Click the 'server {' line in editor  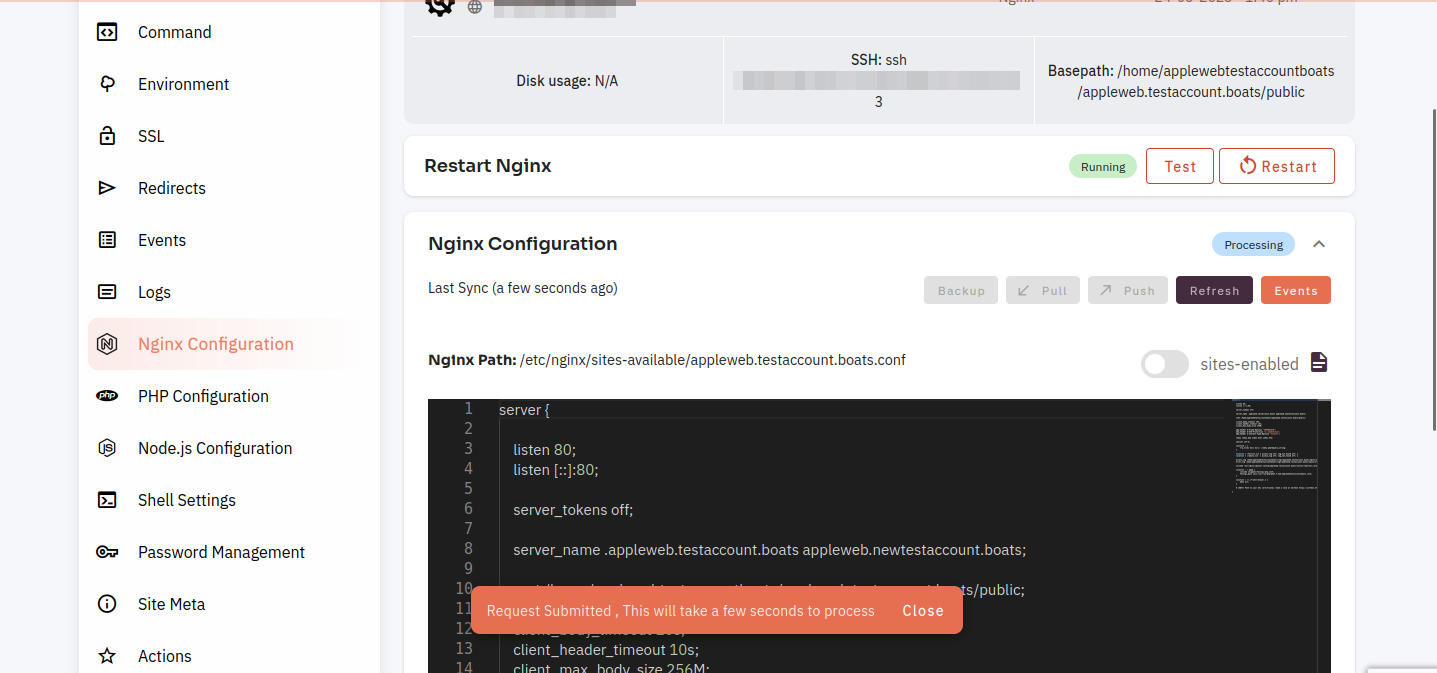click(x=524, y=410)
